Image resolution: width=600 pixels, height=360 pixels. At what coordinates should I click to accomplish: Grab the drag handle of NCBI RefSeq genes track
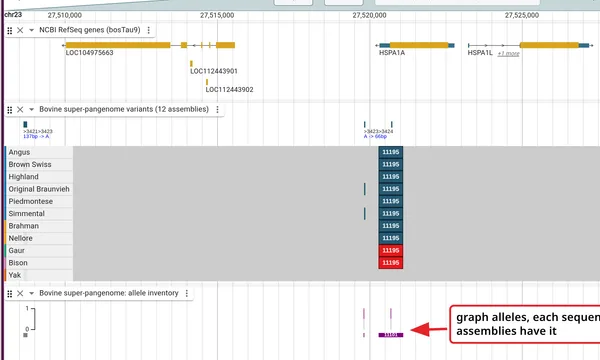click(x=10, y=30)
